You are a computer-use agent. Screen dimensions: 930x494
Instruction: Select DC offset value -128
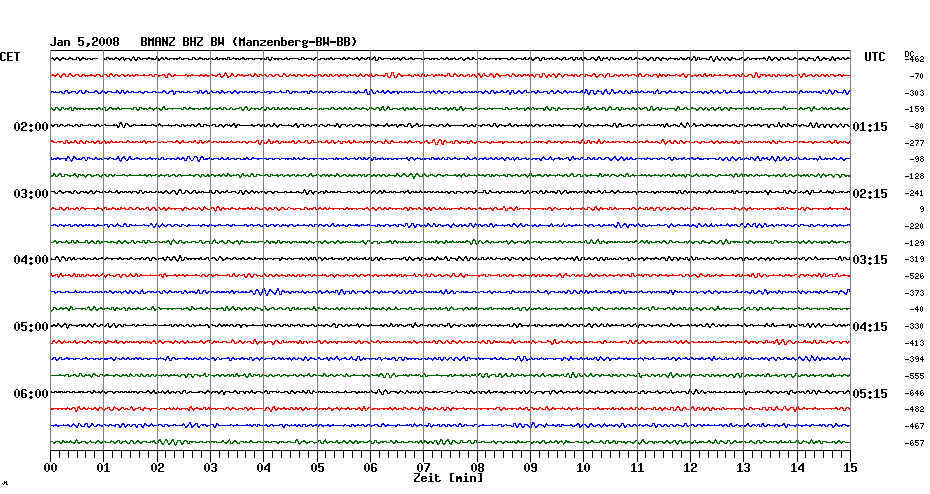point(915,177)
